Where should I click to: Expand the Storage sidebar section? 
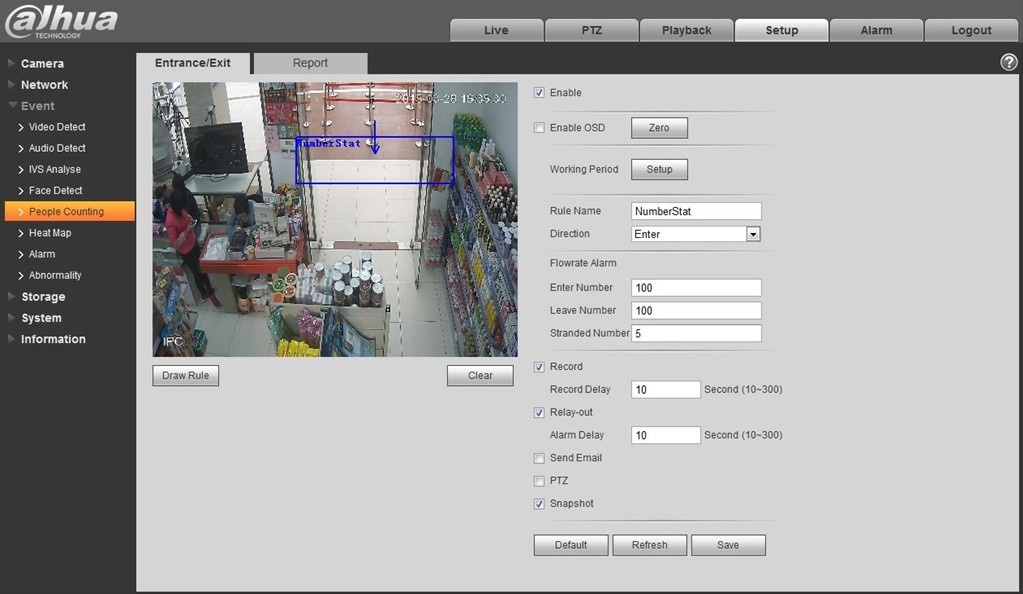(43, 297)
